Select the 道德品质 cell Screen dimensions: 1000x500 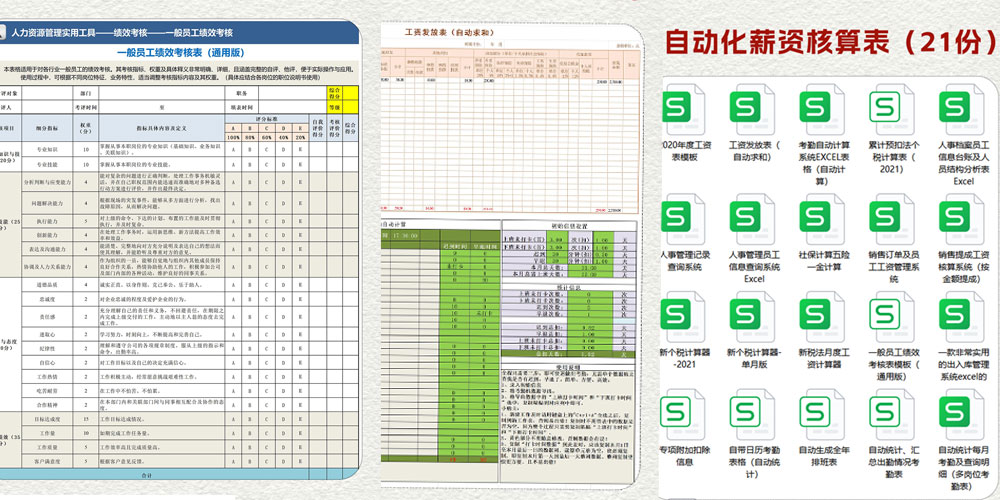48,285
